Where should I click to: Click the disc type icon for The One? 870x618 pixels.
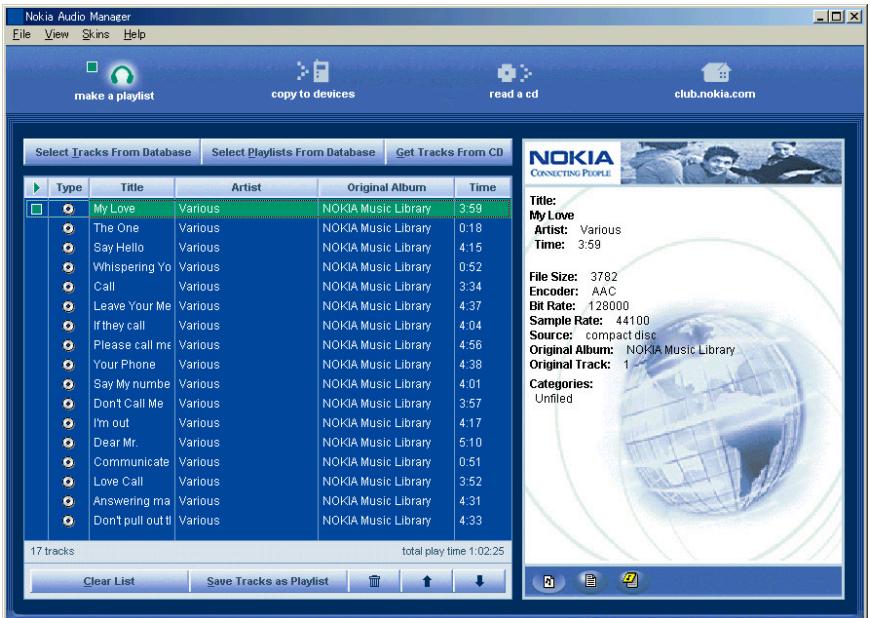pos(68,228)
